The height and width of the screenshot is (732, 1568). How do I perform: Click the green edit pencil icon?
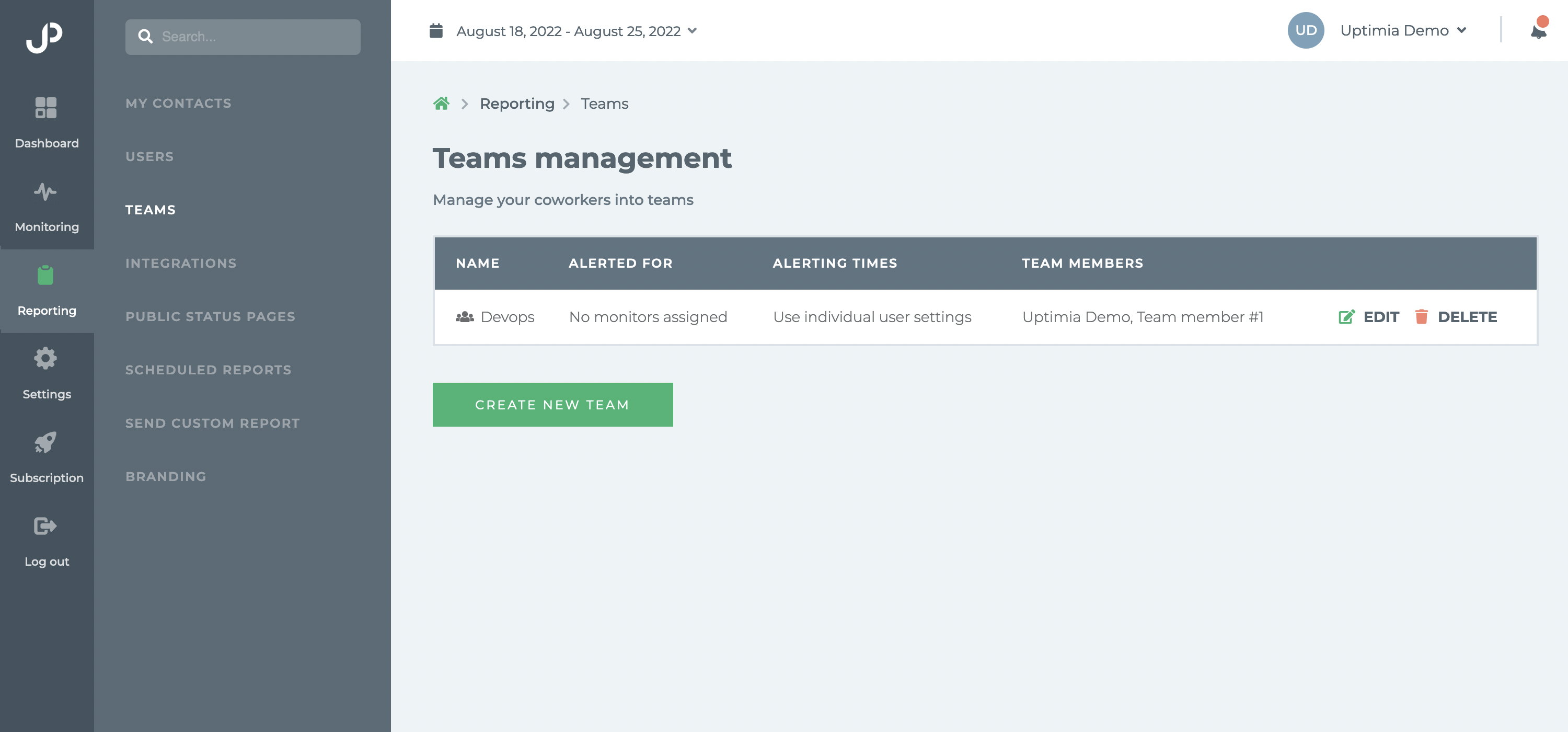1346,317
